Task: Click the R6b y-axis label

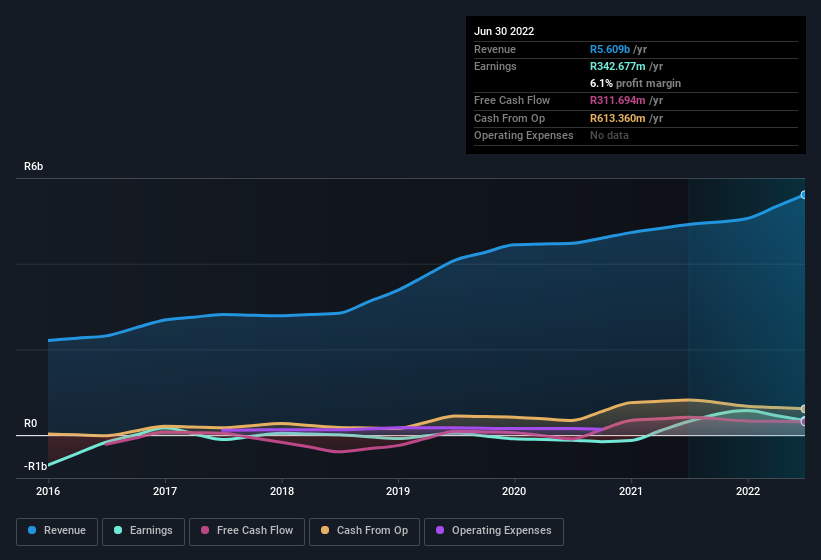Action: pyautogui.click(x=34, y=166)
